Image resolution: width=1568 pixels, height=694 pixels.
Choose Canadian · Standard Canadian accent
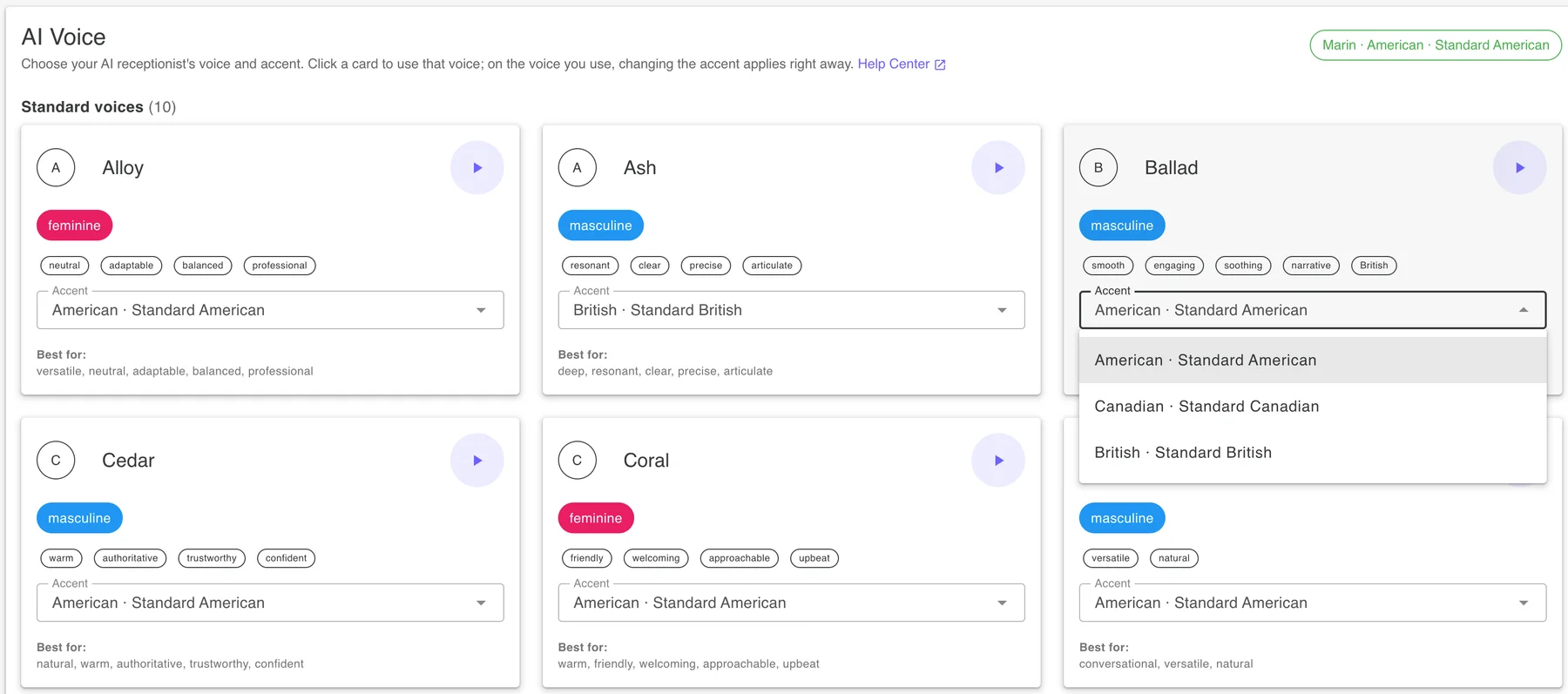point(1313,407)
